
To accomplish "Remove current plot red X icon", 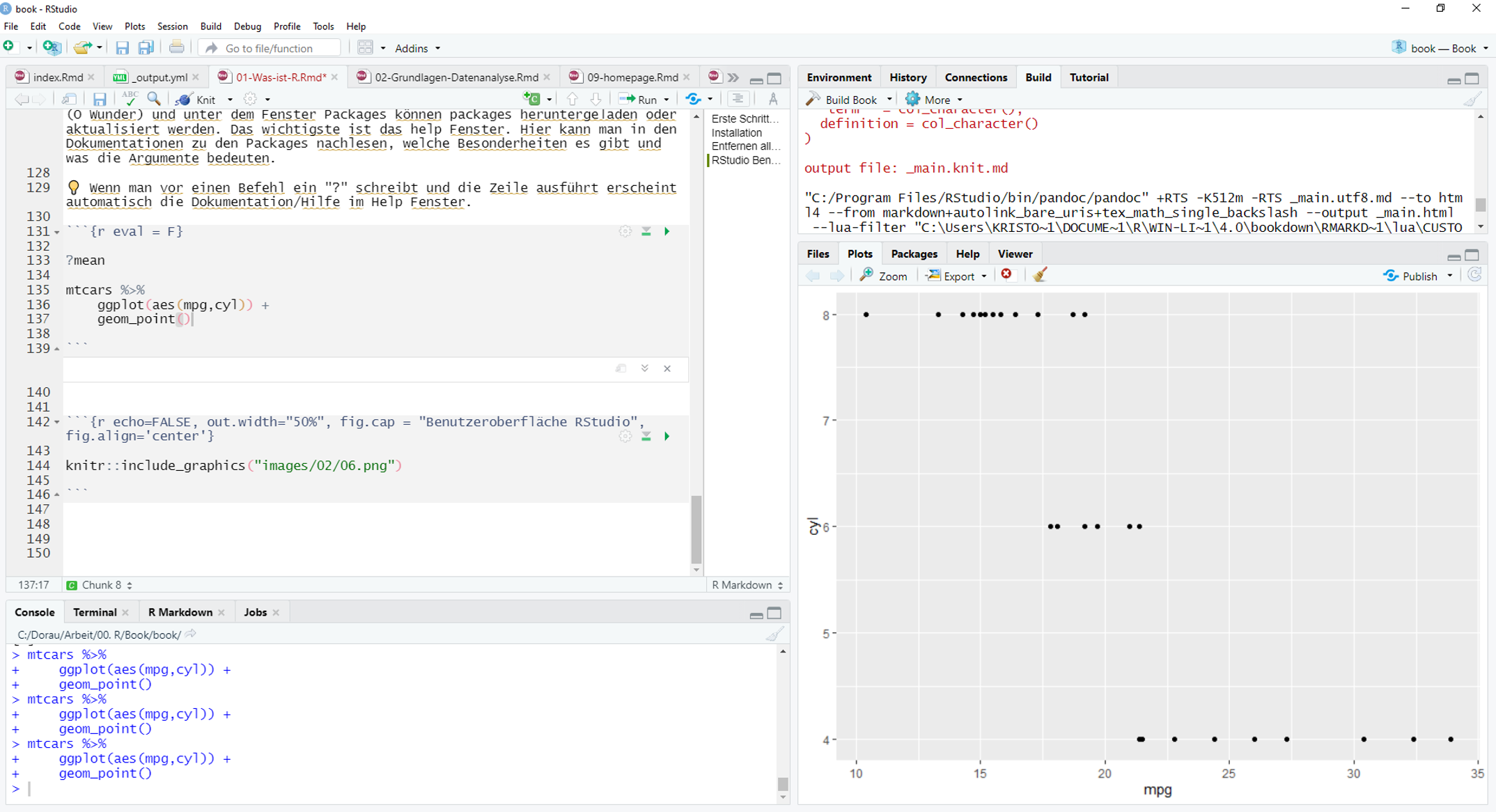I will pos(1006,275).
